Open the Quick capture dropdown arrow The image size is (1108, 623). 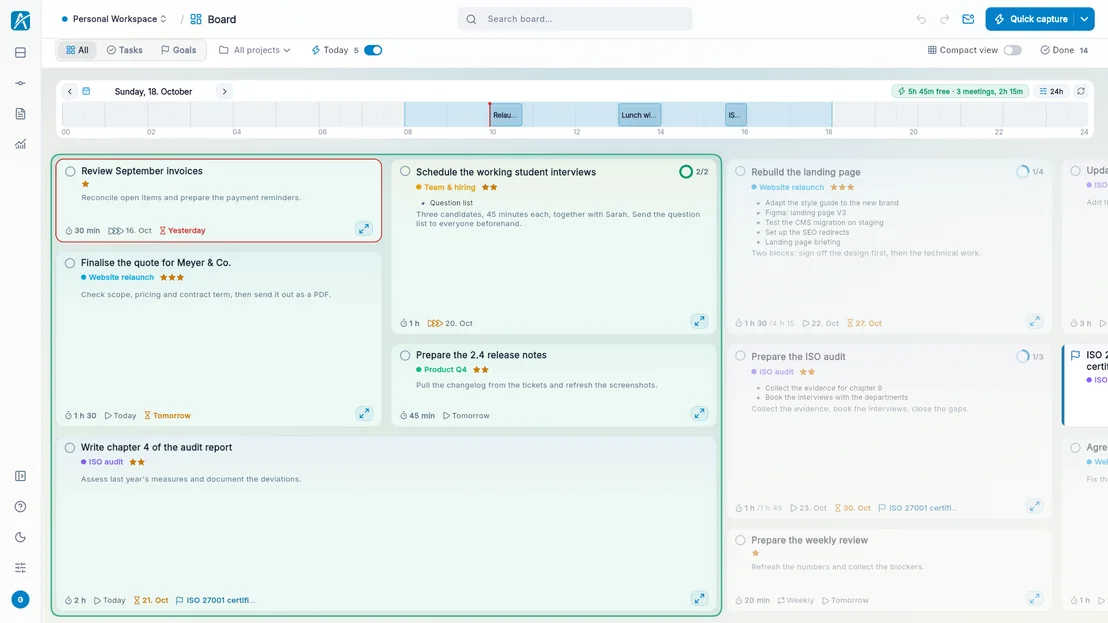[1084, 19]
